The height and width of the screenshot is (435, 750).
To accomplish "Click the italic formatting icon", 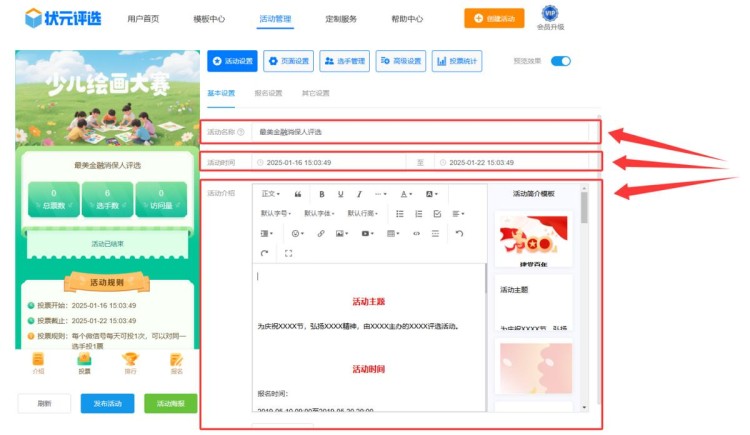I will 359,194.
